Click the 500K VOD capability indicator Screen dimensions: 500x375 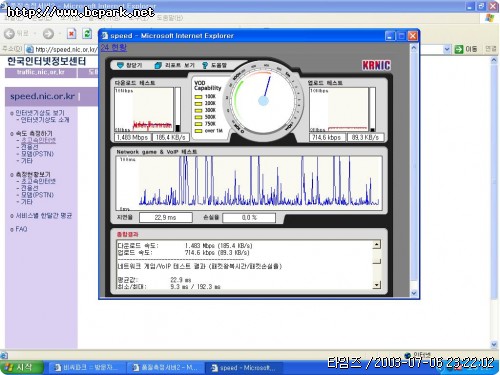[199, 117]
